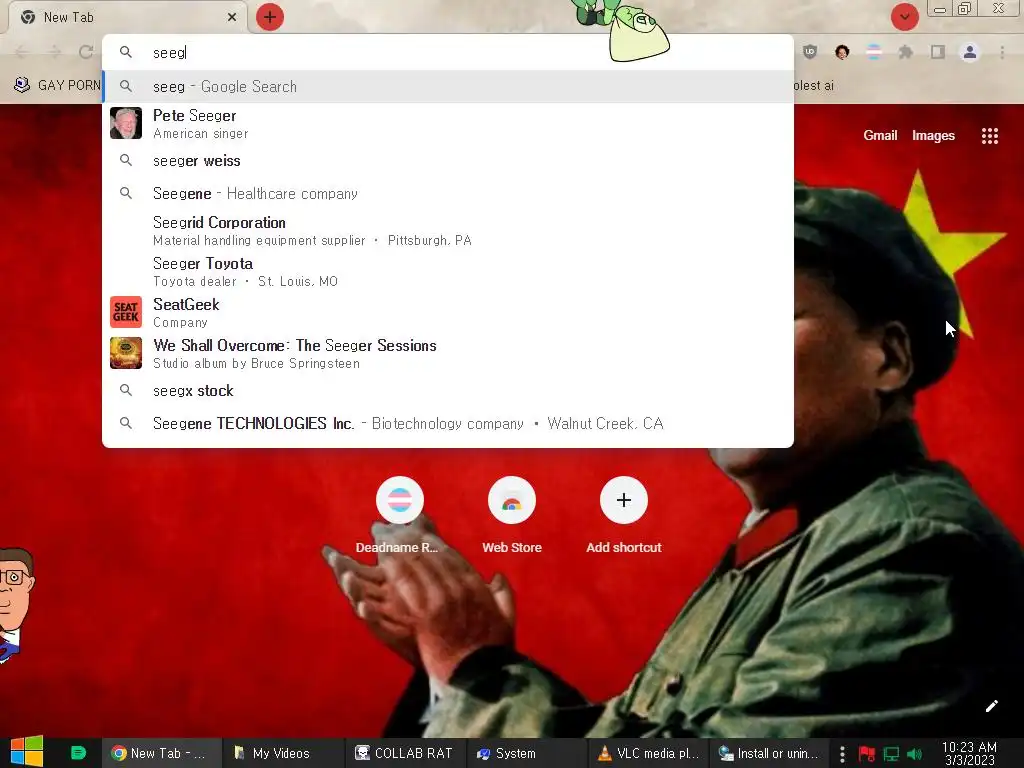Image resolution: width=1024 pixels, height=768 pixels.
Task: Click Pete Seeger photo thumbnail
Action: [126, 123]
